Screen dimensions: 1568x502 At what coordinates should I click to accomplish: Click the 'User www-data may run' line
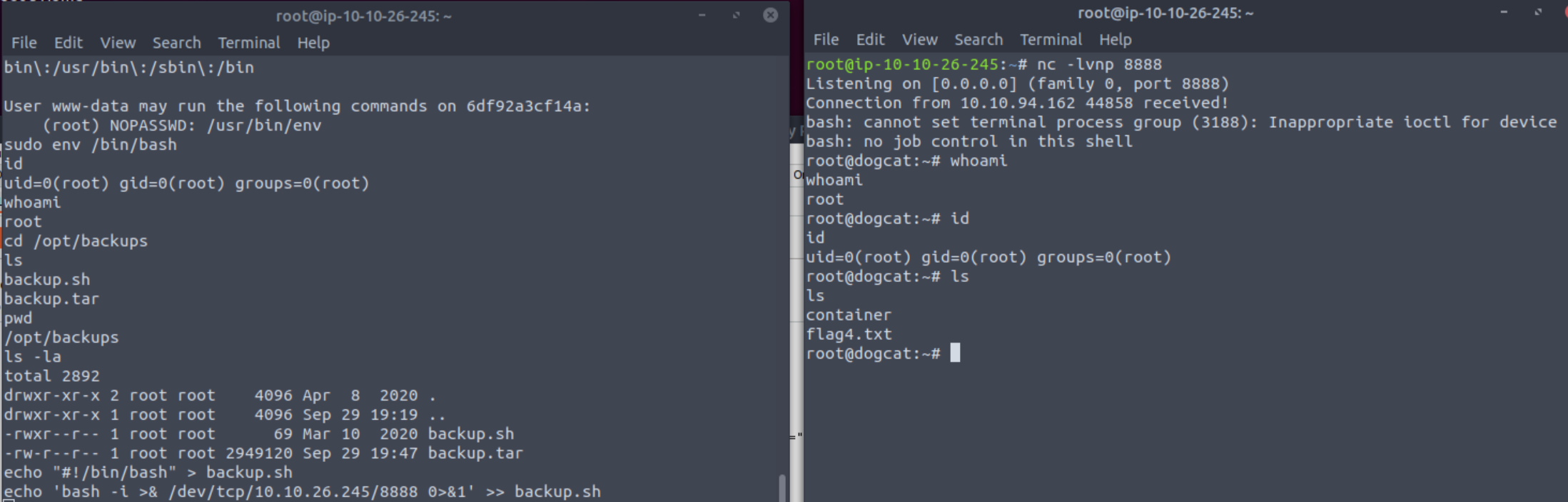point(297,106)
